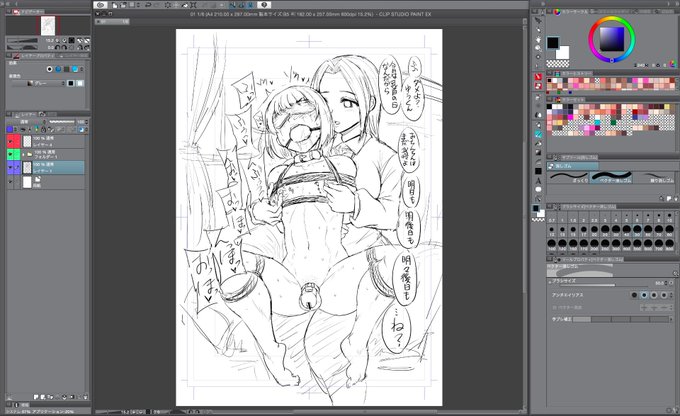Click the trash icon in the Layer panel footer

click(85, 397)
